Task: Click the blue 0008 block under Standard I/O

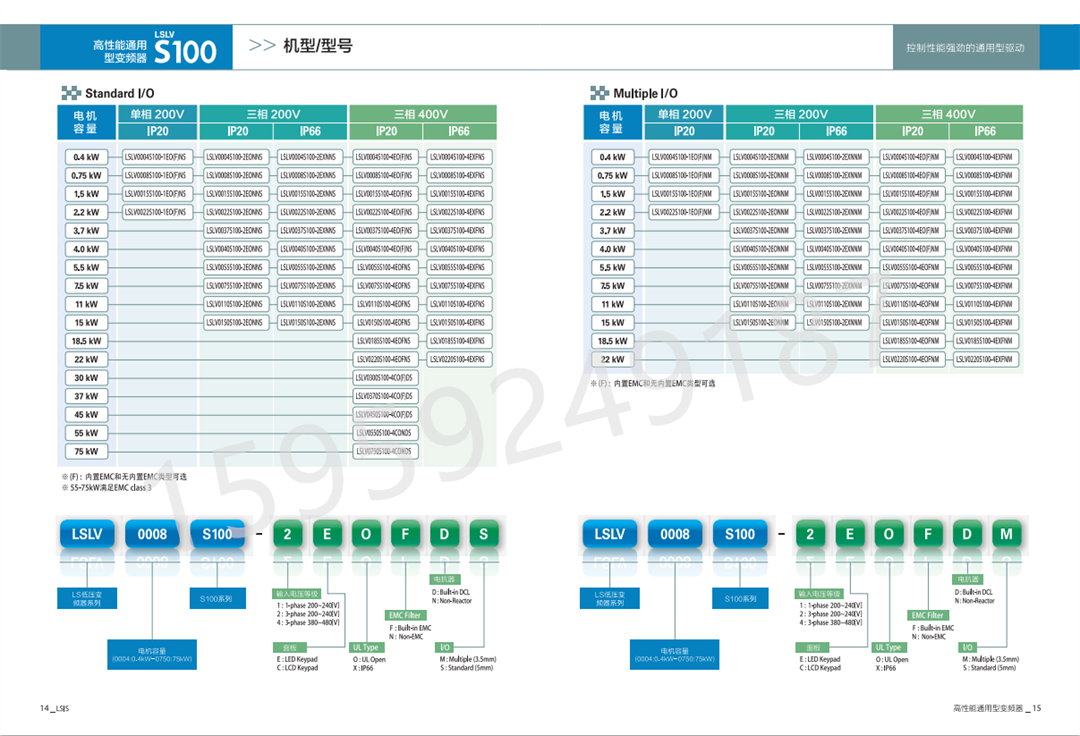Action: [152, 534]
